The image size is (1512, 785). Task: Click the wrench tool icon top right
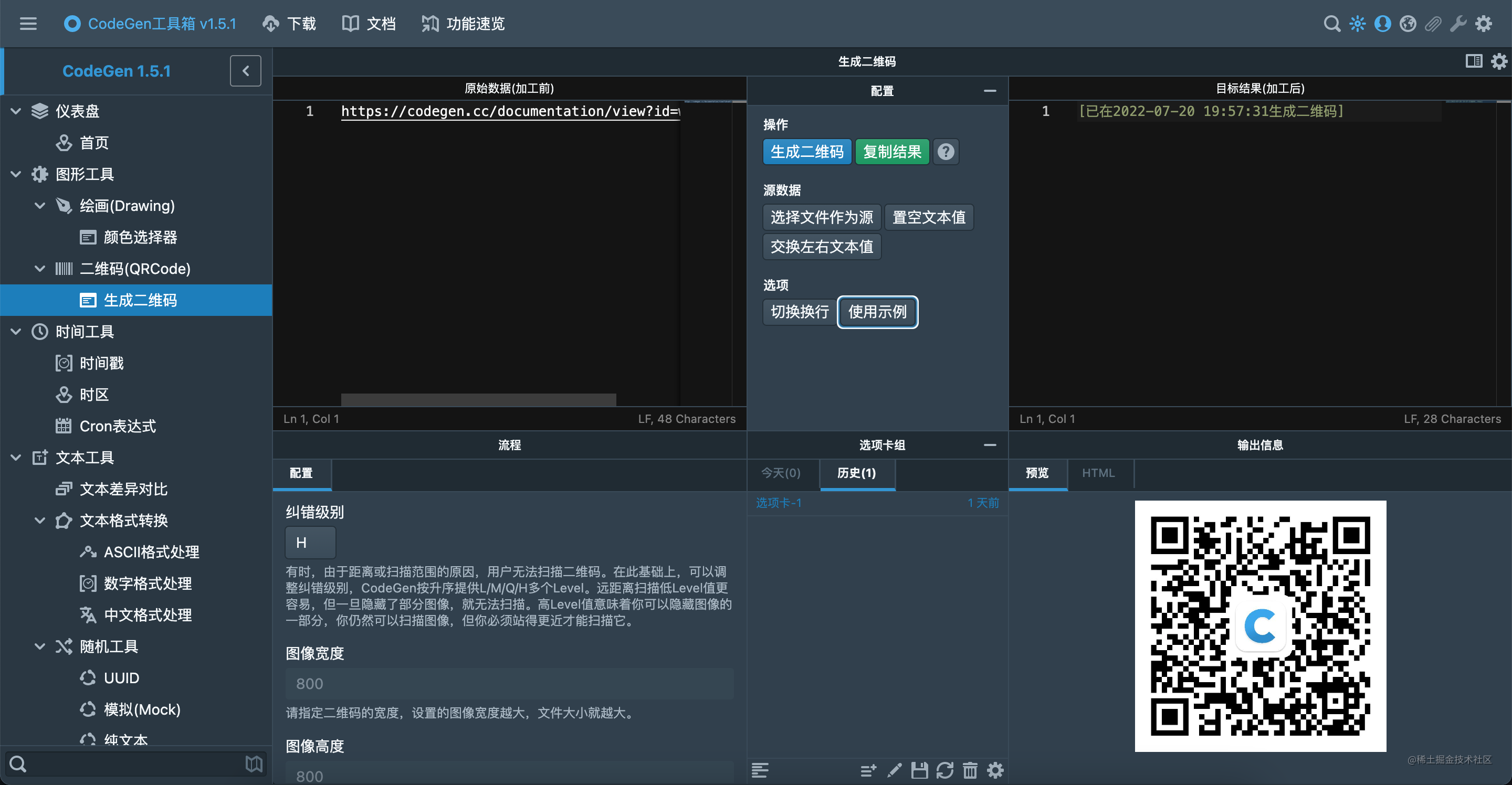(1458, 24)
